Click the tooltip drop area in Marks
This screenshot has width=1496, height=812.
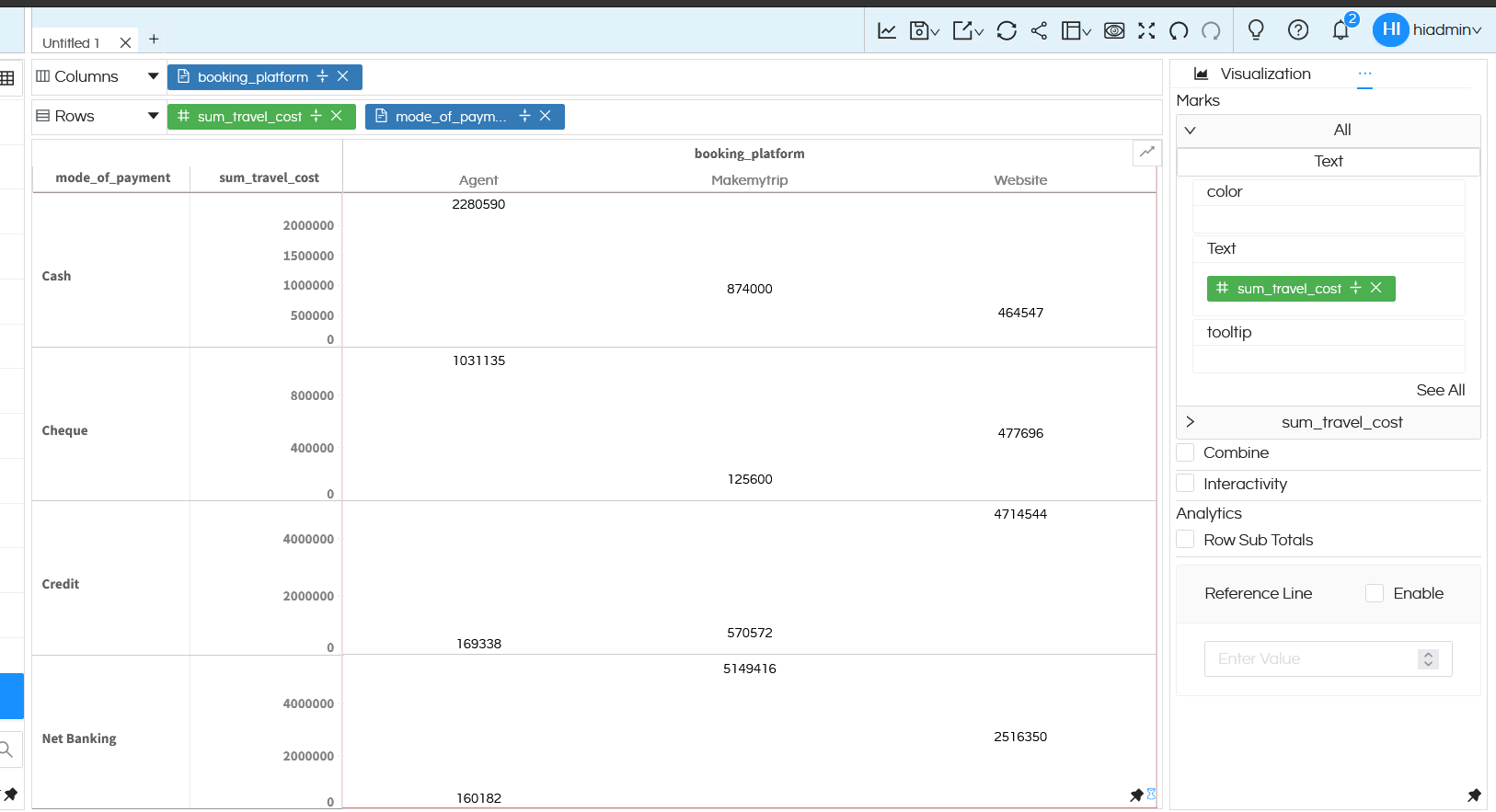pos(1329,359)
